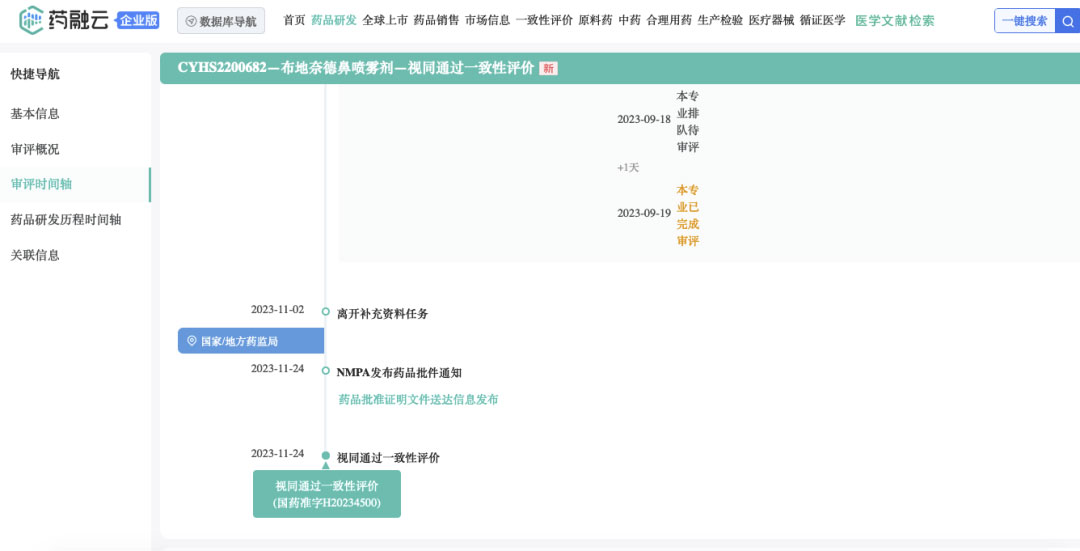The width and height of the screenshot is (1080, 551).
Task: Go to 药品研发历程时间轴 section
Action: [x=66, y=219]
